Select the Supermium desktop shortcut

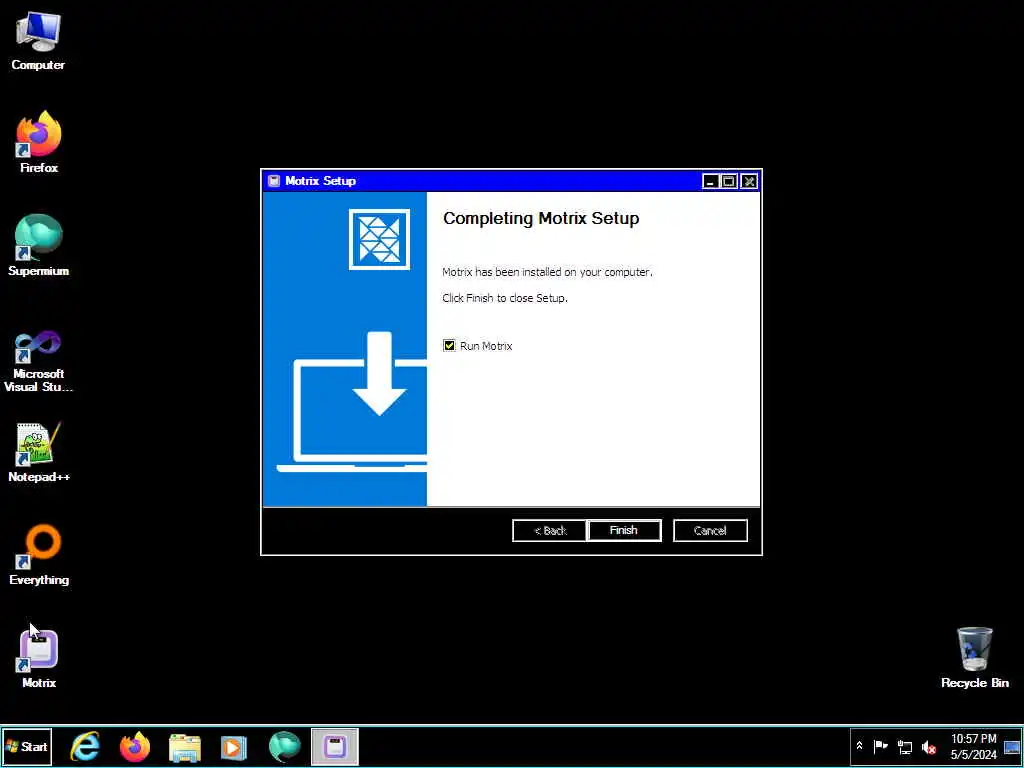[39, 246]
